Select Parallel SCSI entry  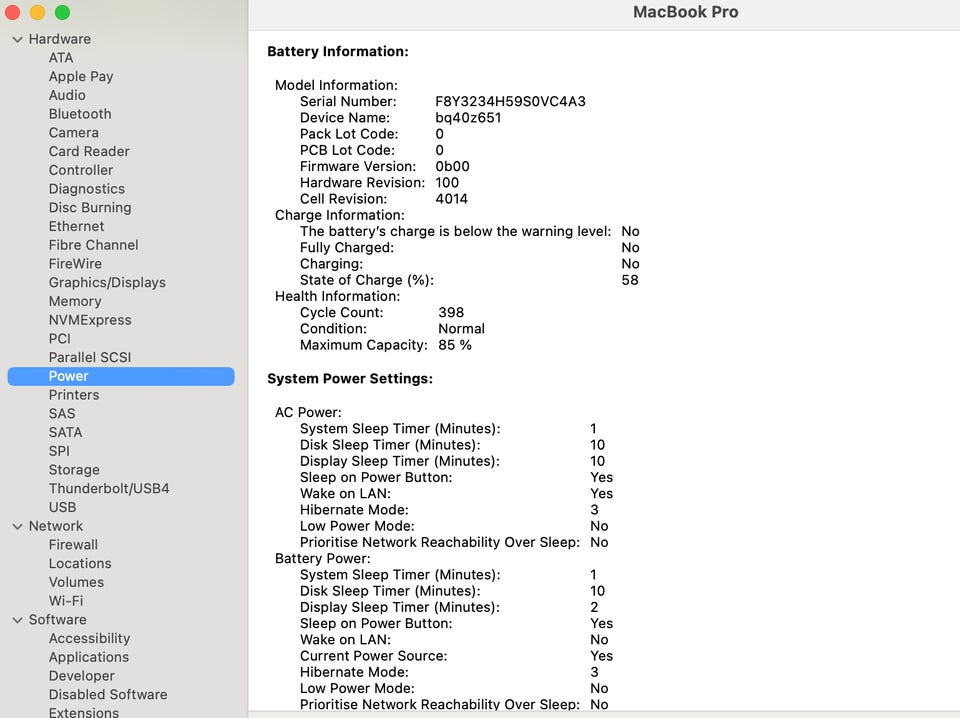90,357
